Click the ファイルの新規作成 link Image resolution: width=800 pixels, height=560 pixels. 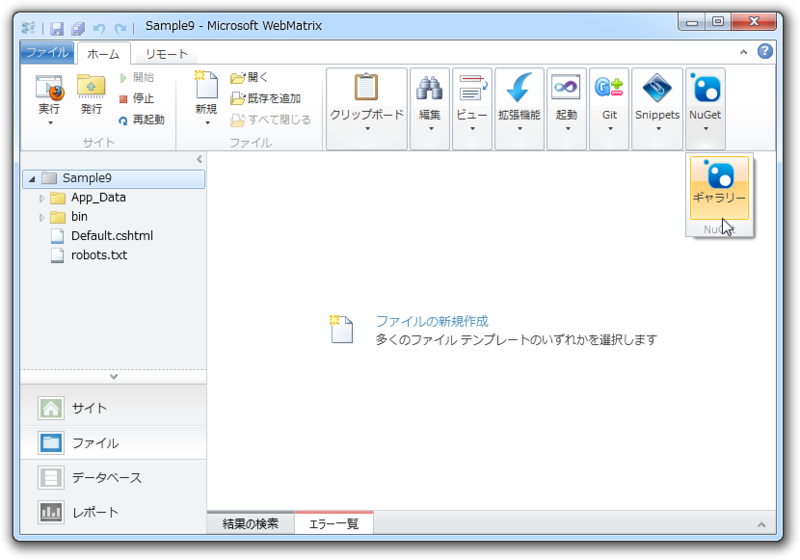click(x=432, y=321)
